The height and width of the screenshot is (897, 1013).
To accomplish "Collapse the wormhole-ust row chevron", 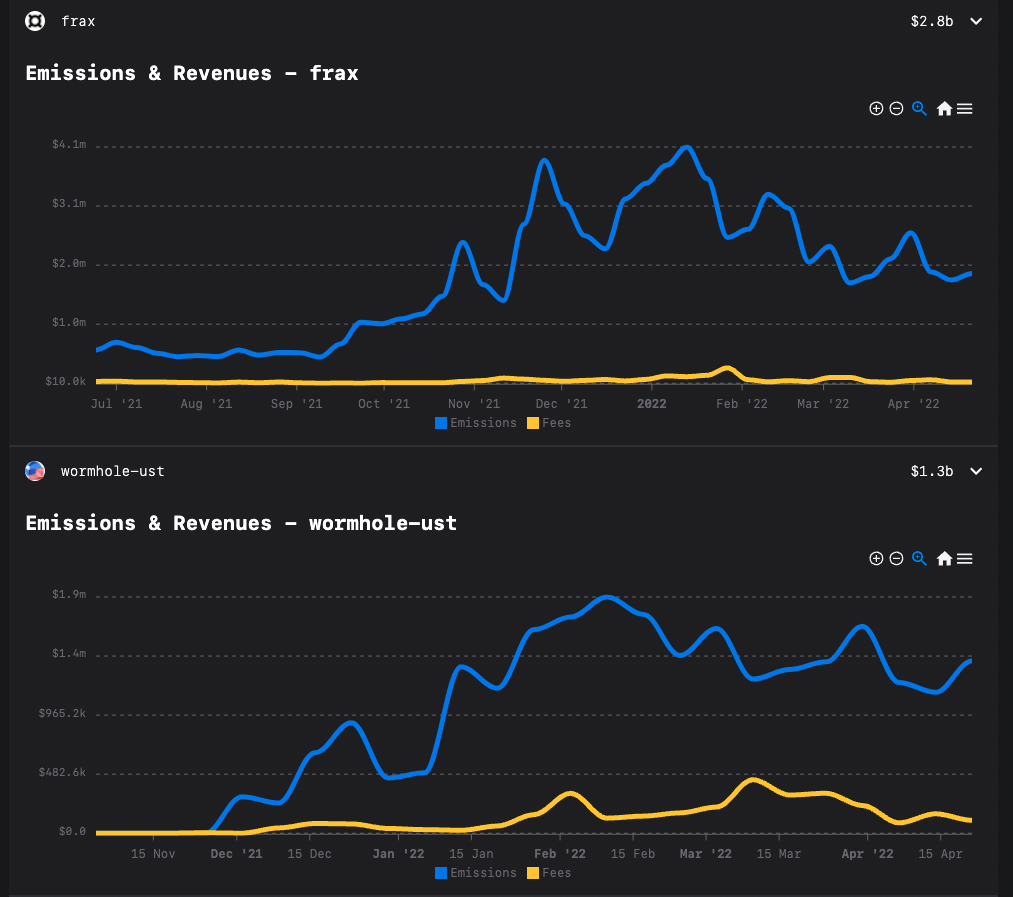I will click(976, 471).
